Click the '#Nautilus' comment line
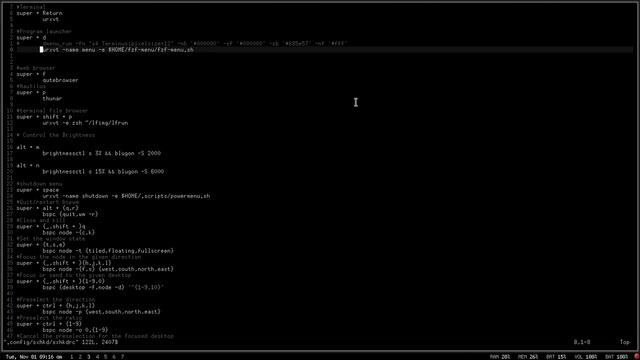 [31, 87]
